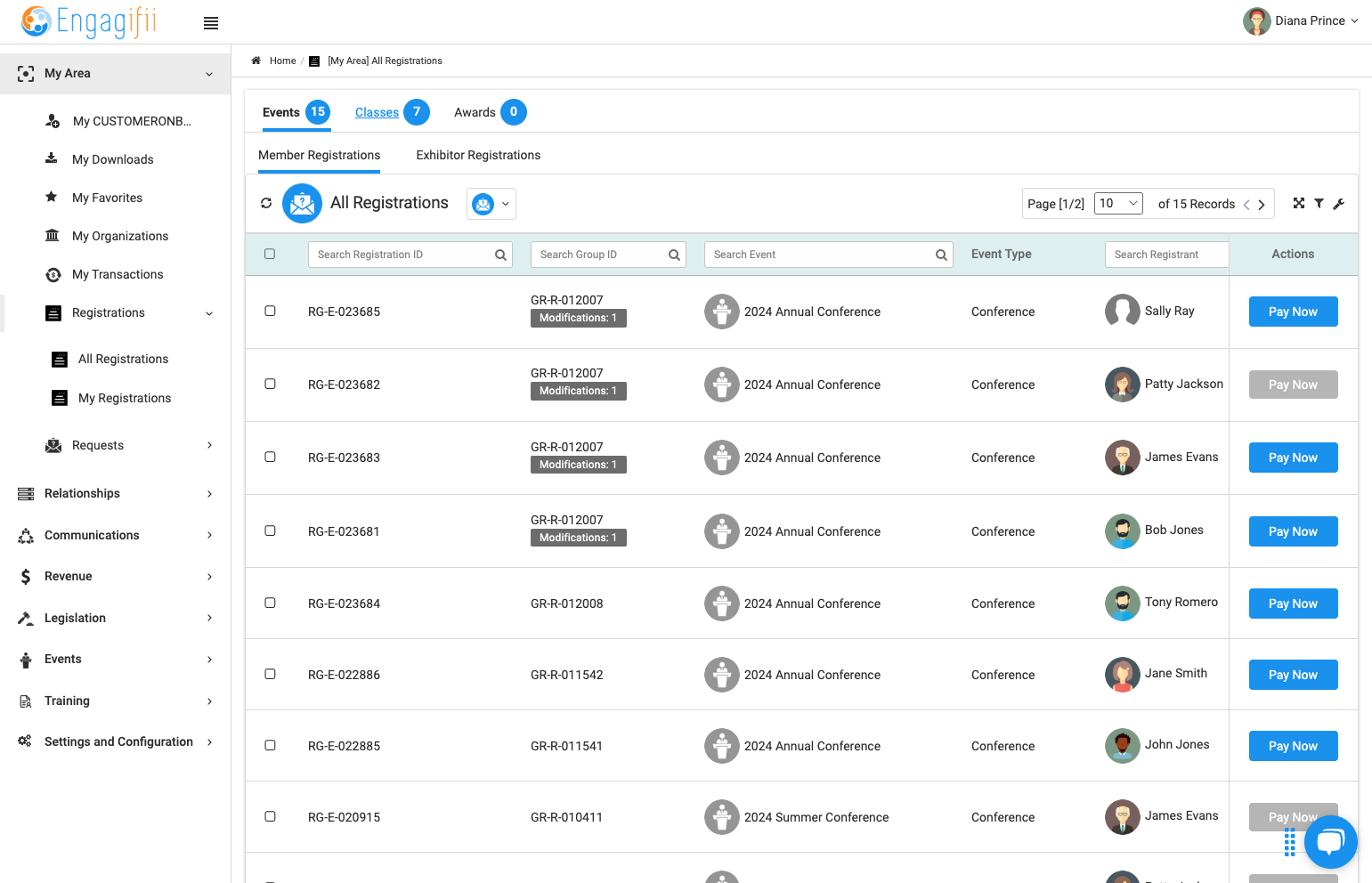
Task: Select checkbox for RG-E-023685
Action: [x=270, y=311]
